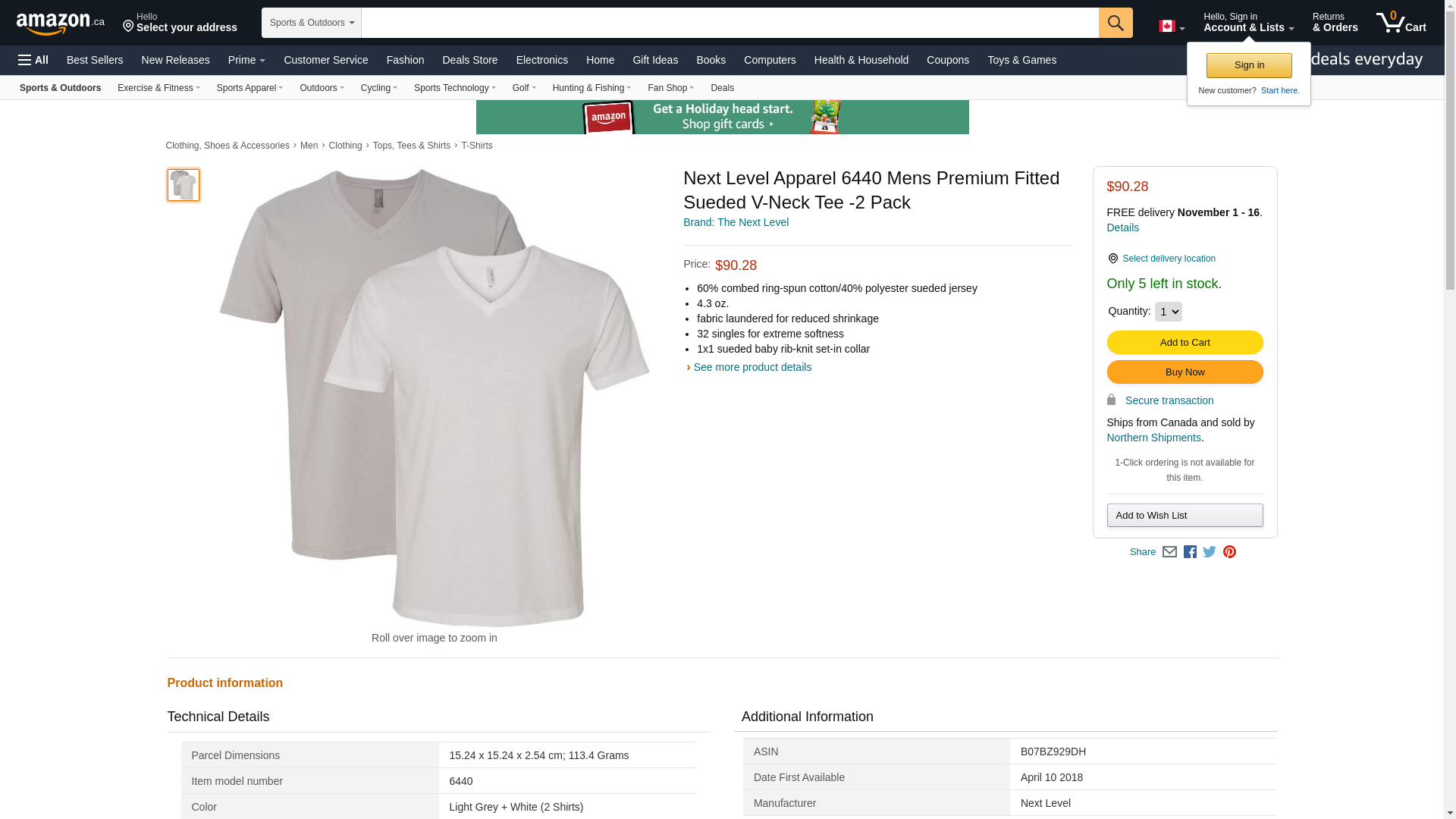Open the All hamburger menu
The width and height of the screenshot is (1456, 819).
tap(33, 60)
